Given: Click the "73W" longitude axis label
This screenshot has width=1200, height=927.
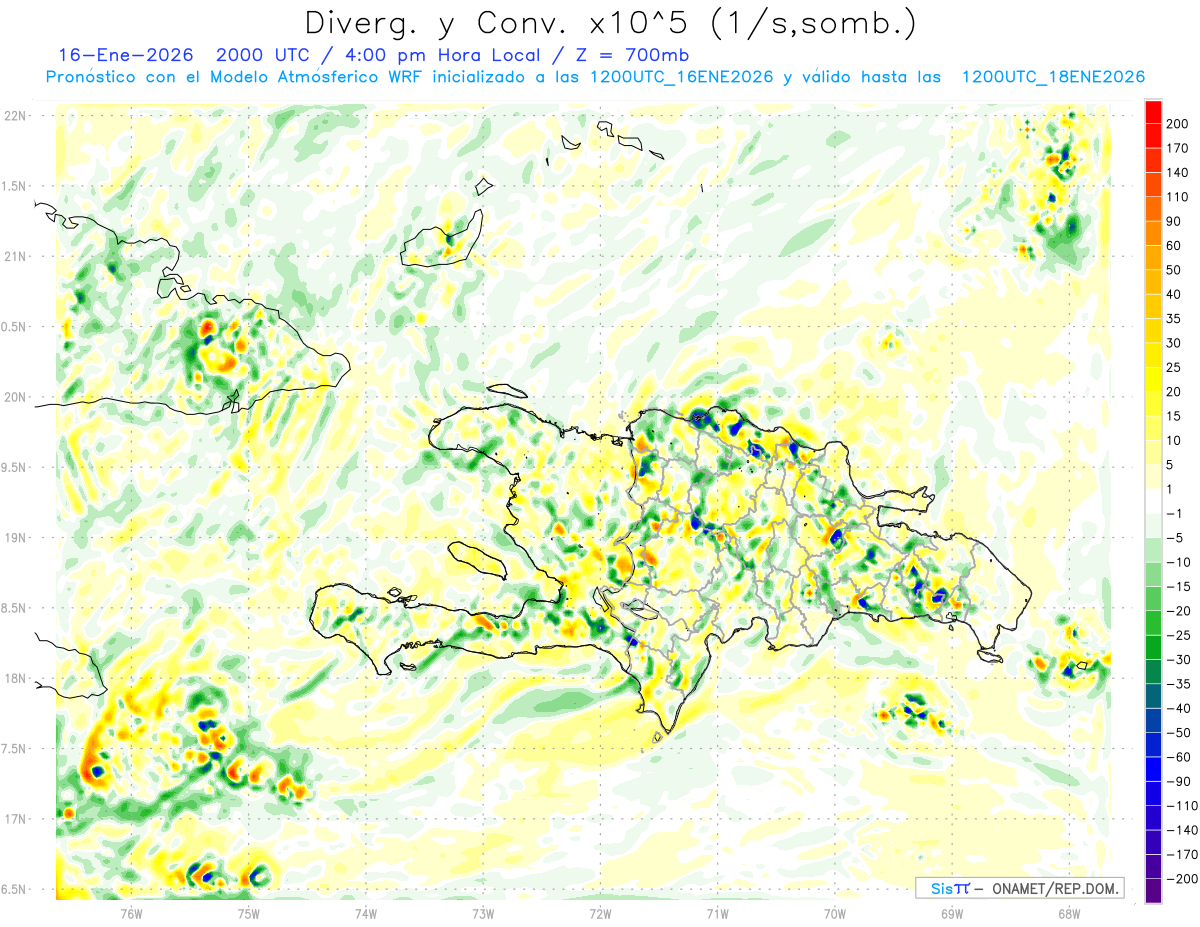Looking at the screenshot, I should (x=483, y=913).
